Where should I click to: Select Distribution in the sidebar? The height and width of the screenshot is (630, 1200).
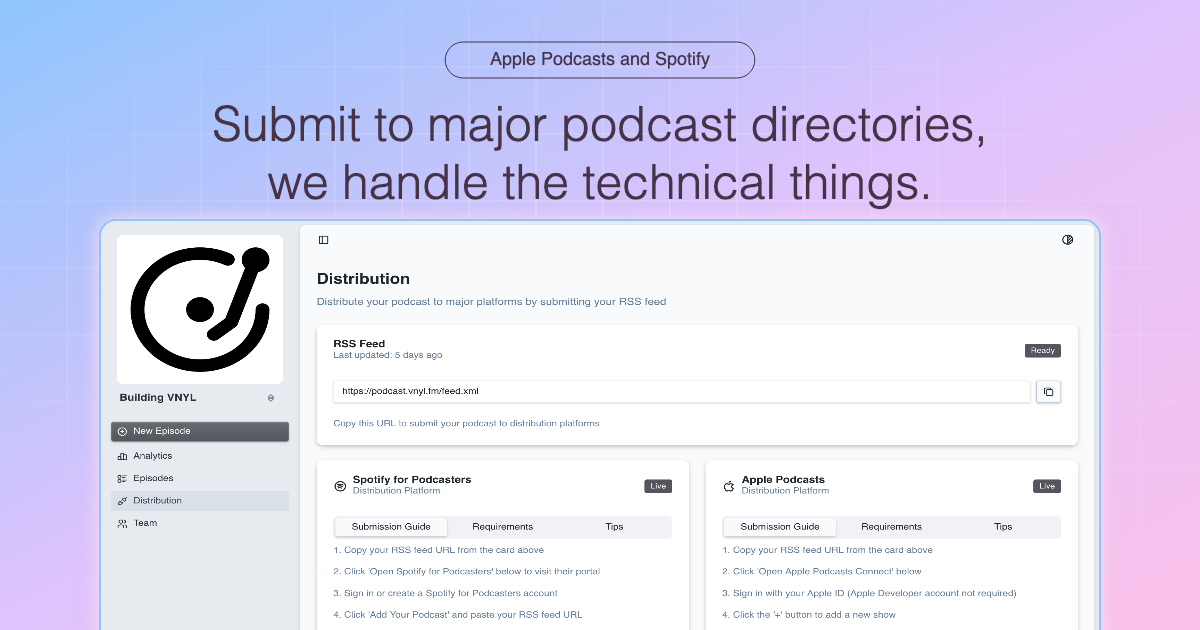157,501
